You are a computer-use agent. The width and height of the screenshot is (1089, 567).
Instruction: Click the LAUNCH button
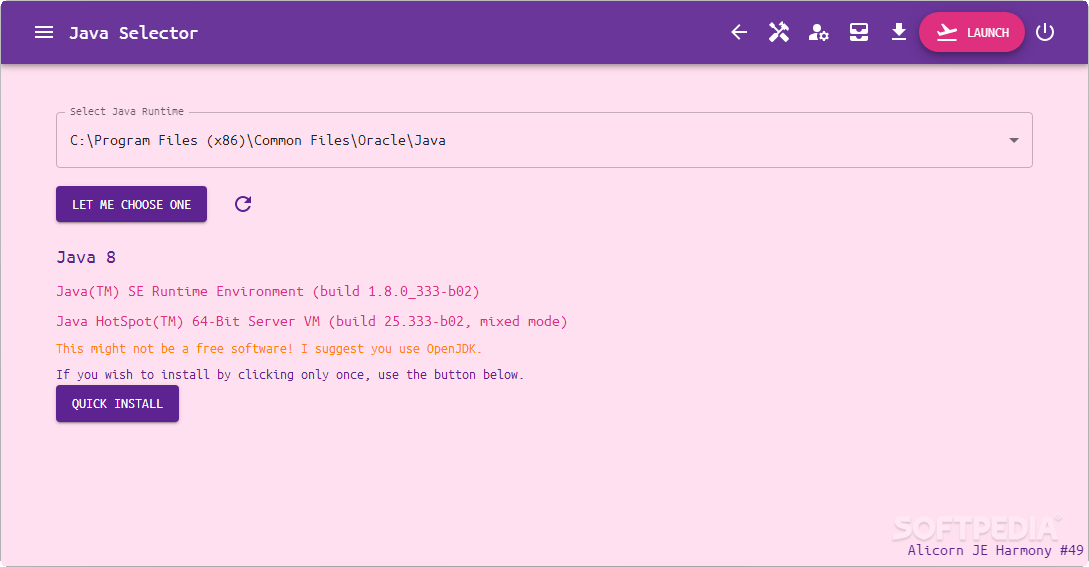972,32
